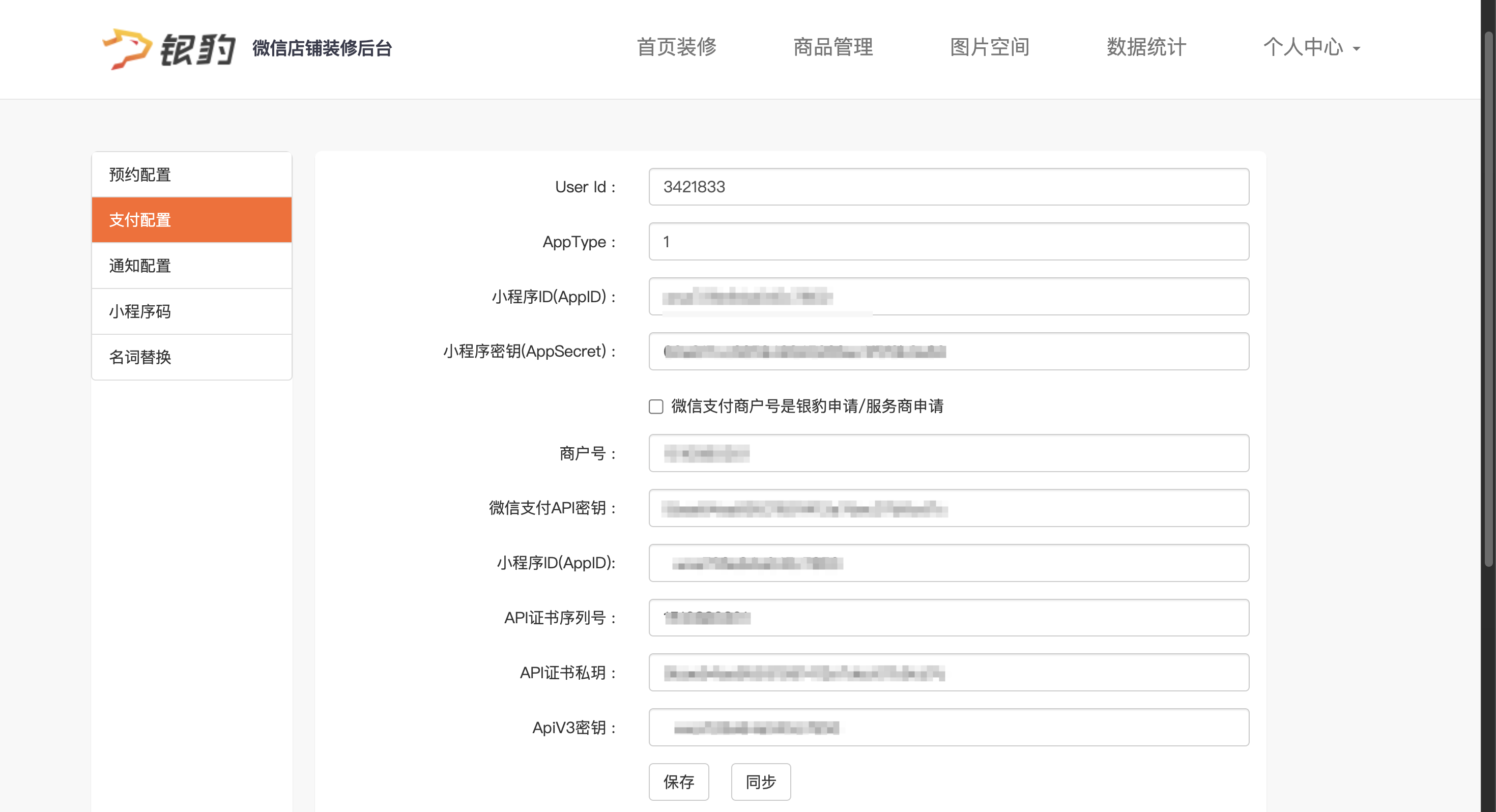Screen dimensions: 1496x812
Task: Open the 商品管理 menu
Action: coord(833,47)
